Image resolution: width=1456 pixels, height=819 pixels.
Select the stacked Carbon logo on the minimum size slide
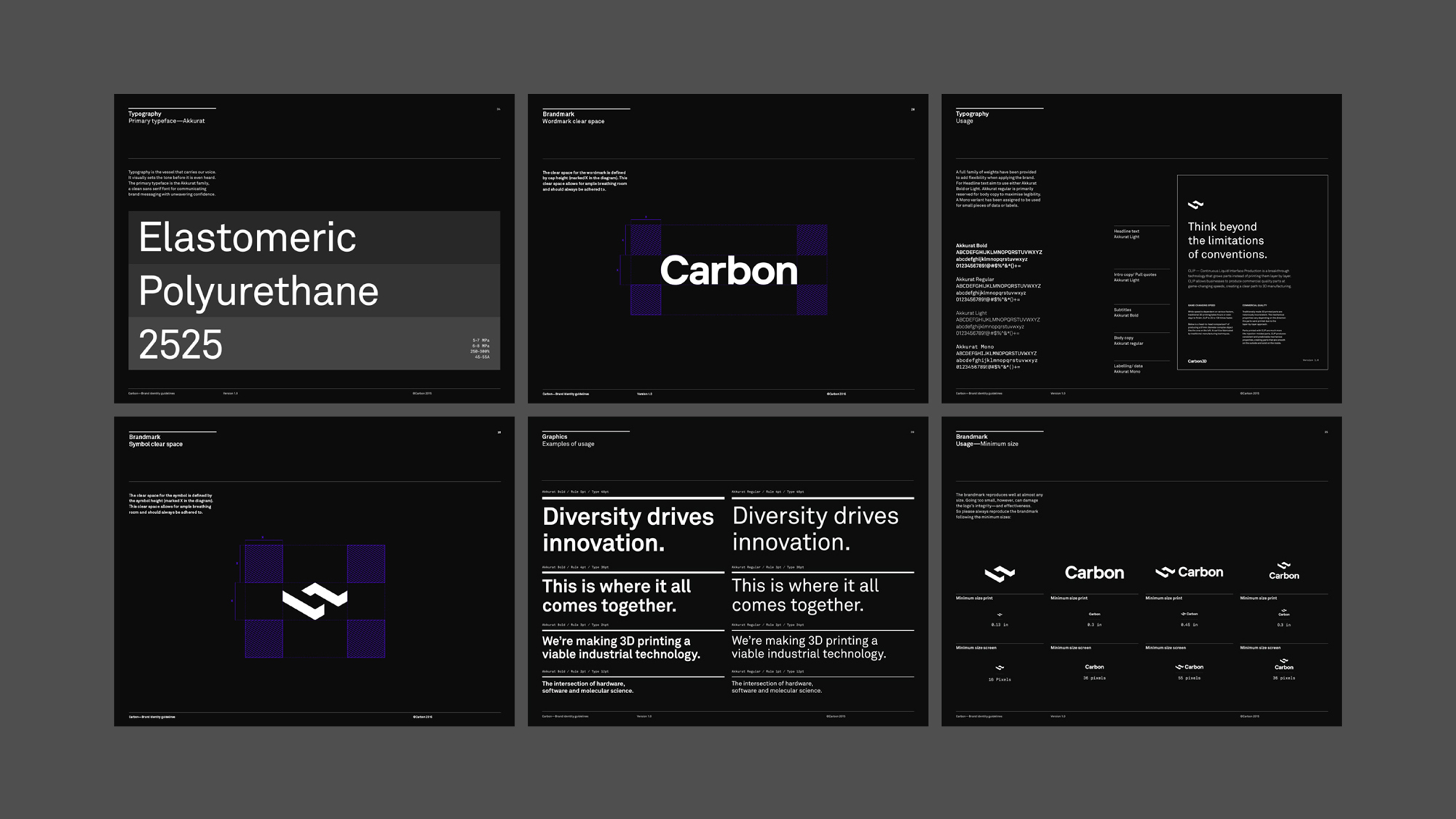point(1284,569)
